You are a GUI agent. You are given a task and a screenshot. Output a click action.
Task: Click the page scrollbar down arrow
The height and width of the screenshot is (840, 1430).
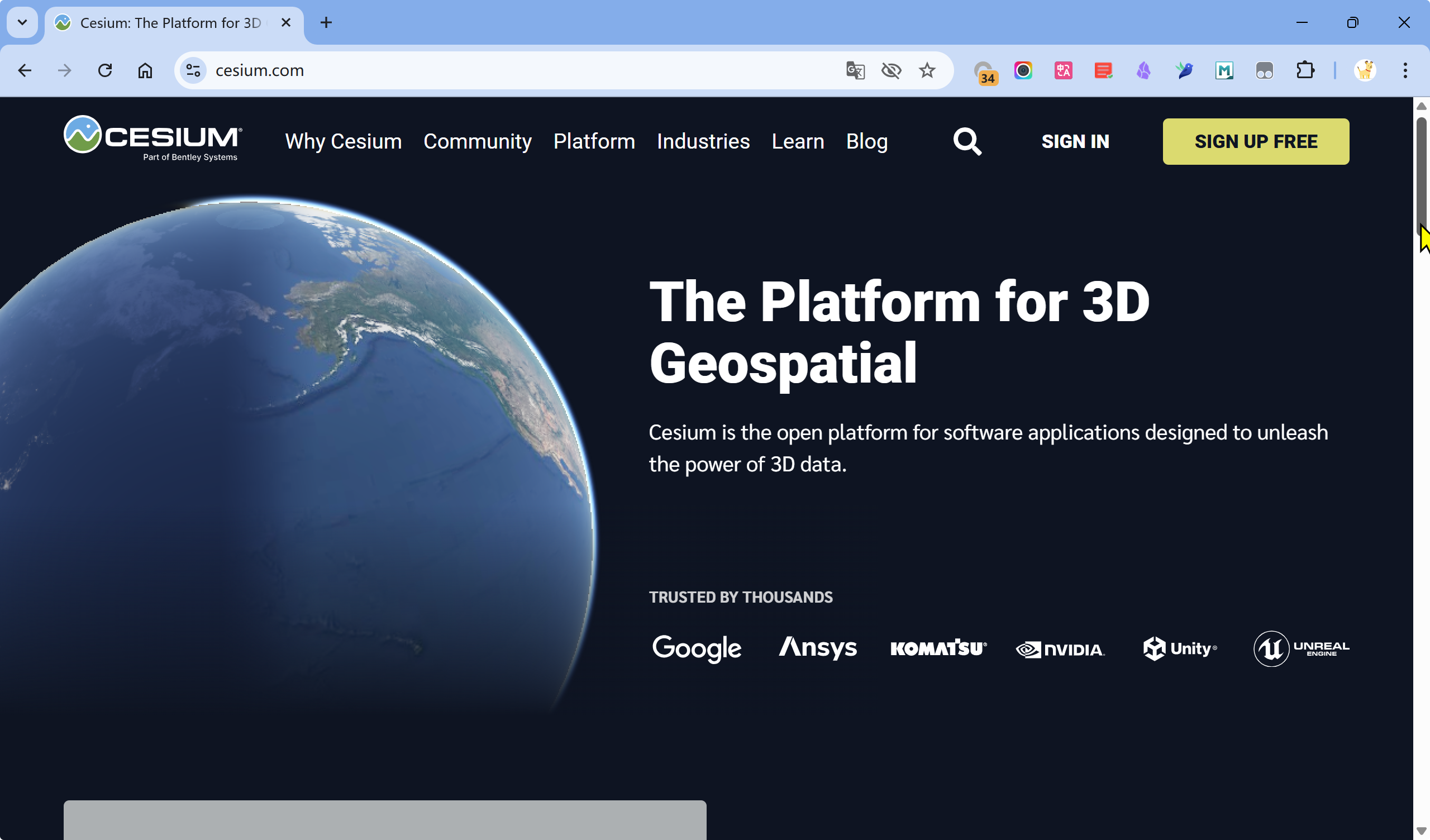(x=1422, y=832)
